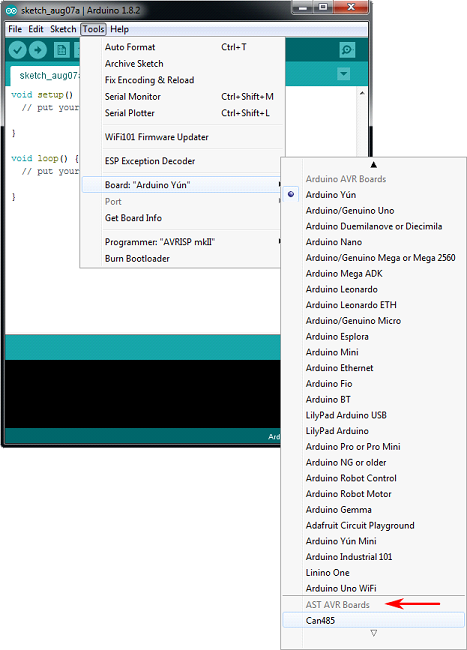Select the sketch_aug07a tab
This screenshot has height=650, width=467.
pyautogui.click(x=48, y=75)
